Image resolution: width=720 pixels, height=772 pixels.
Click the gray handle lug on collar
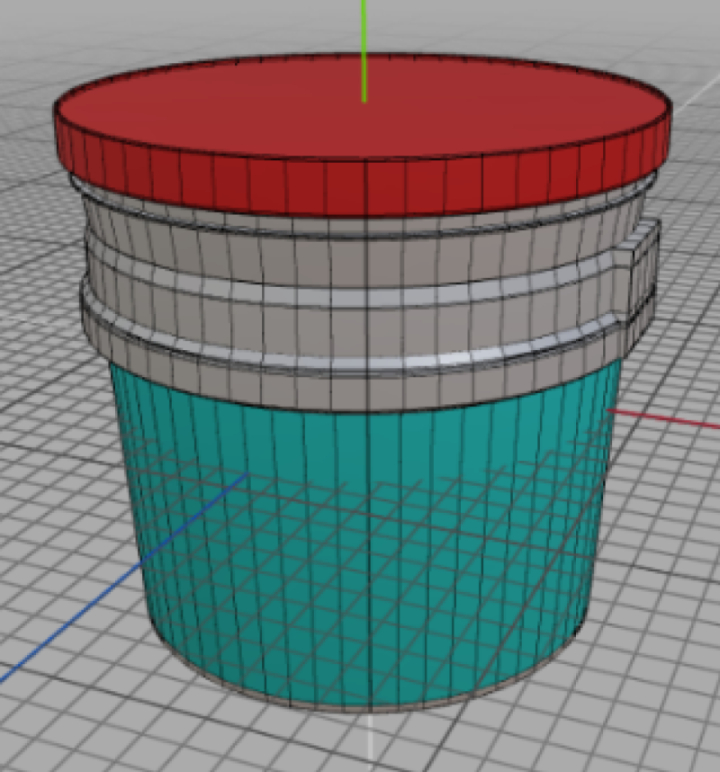(x=639, y=286)
